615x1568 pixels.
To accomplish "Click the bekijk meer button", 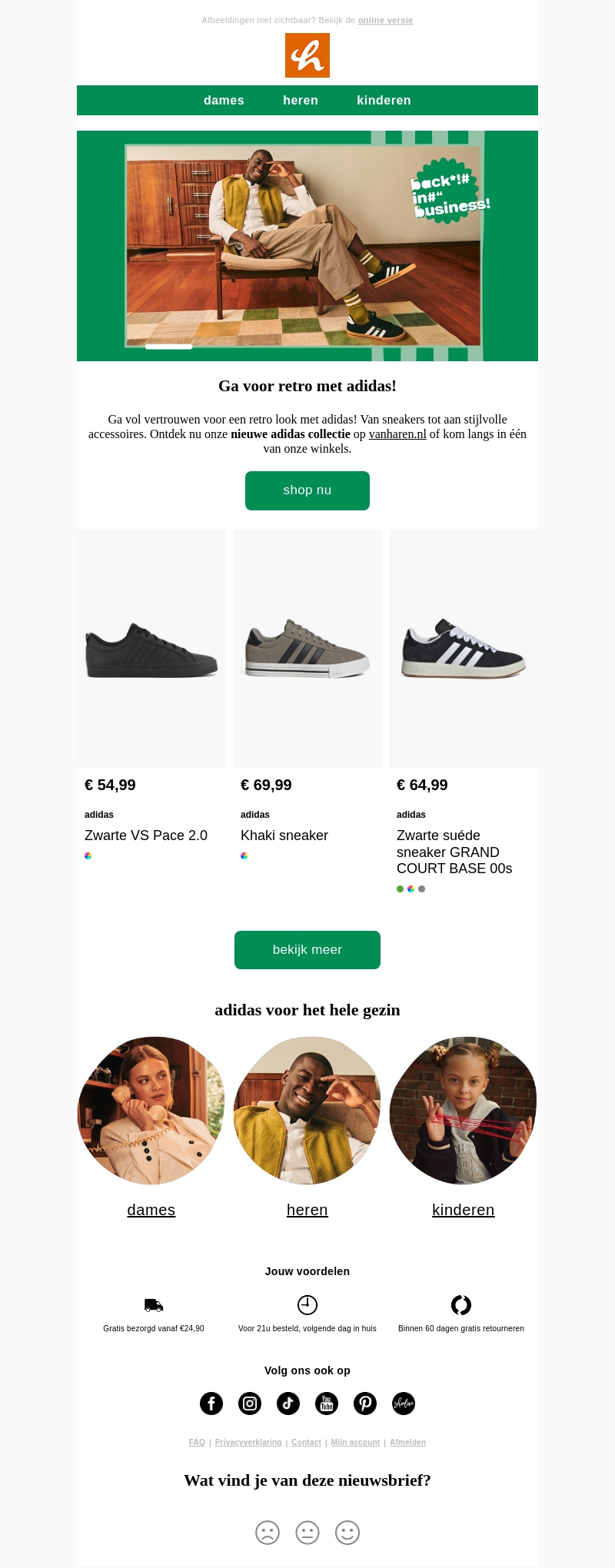I will click(307, 950).
